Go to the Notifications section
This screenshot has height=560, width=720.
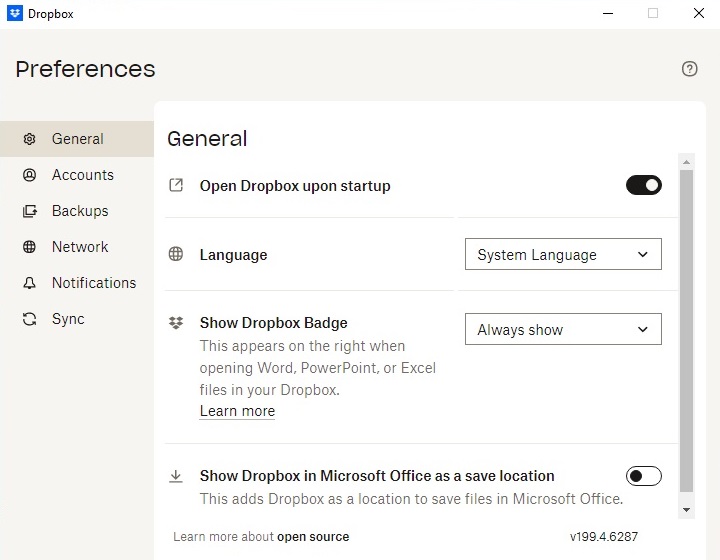click(77, 283)
